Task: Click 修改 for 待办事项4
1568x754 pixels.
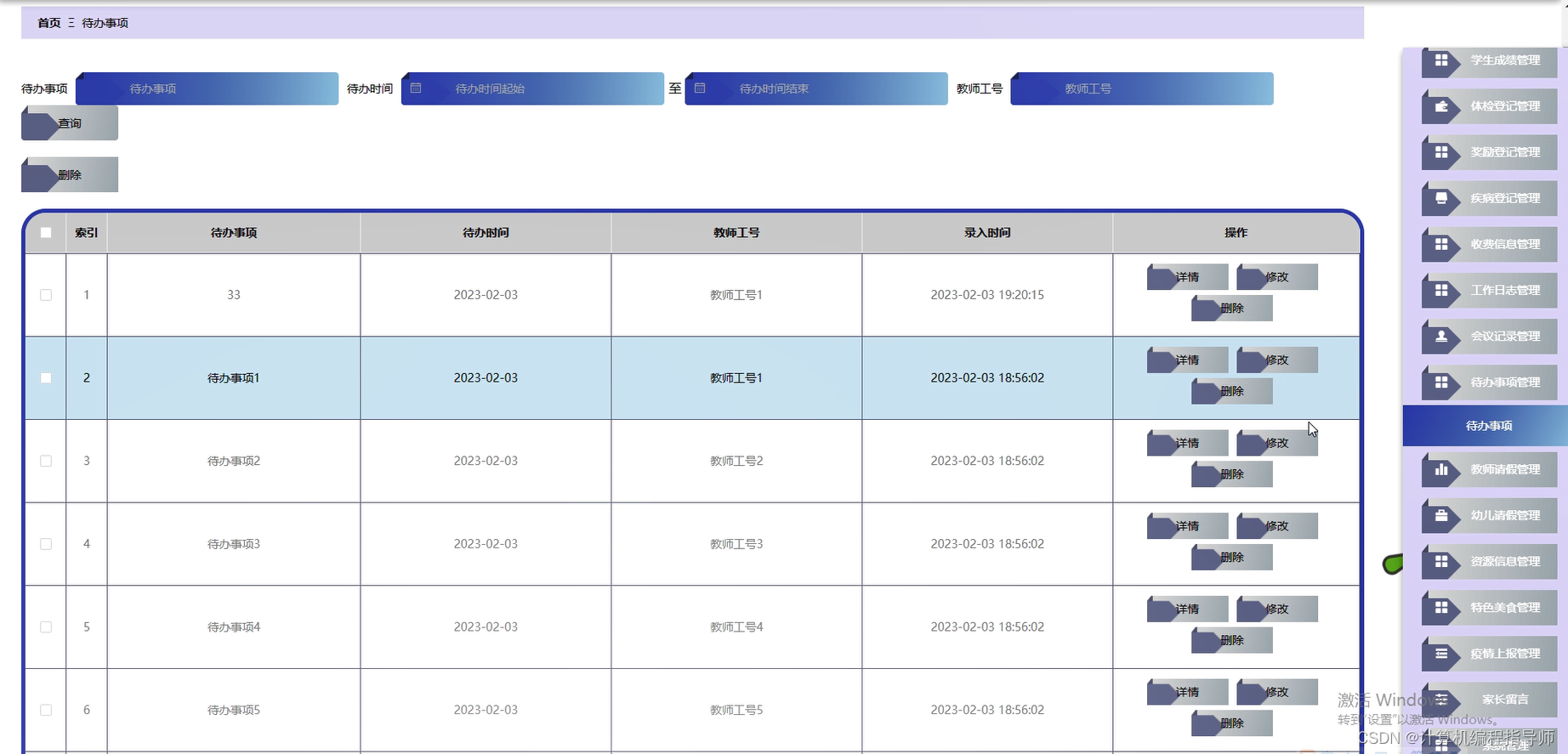Action: [1277, 609]
